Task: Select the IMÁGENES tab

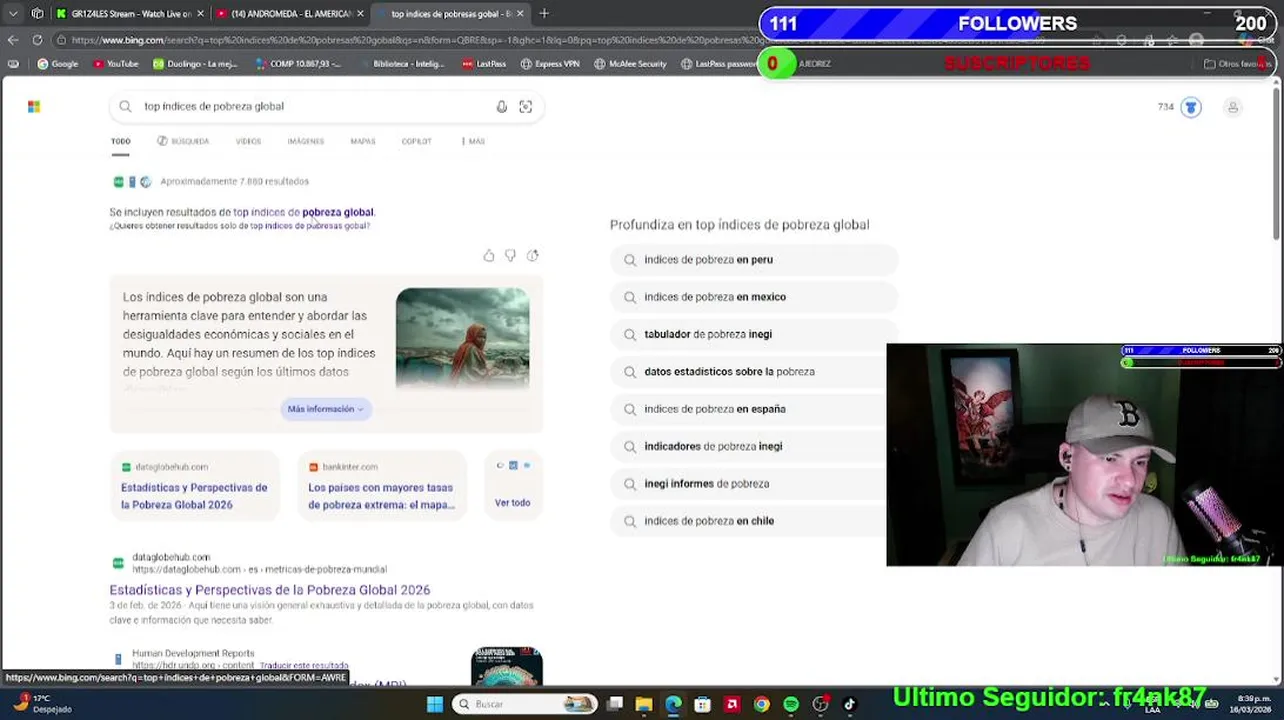Action: tap(306, 142)
